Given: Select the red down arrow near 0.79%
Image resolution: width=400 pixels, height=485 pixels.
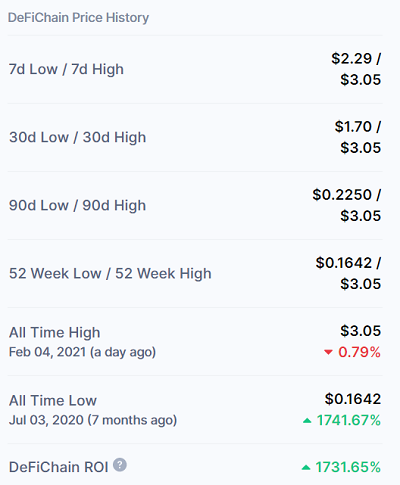Looking at the screenshot, I should (x=328, y=352).
